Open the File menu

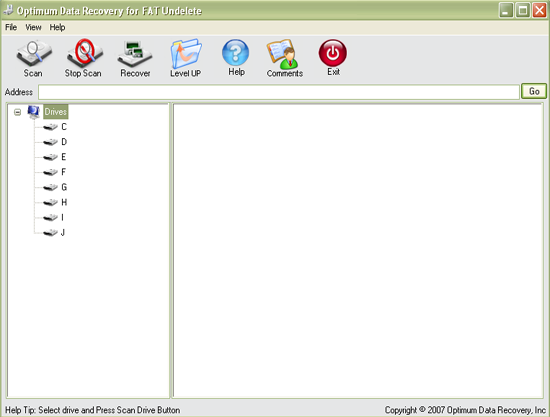(11, 27)
